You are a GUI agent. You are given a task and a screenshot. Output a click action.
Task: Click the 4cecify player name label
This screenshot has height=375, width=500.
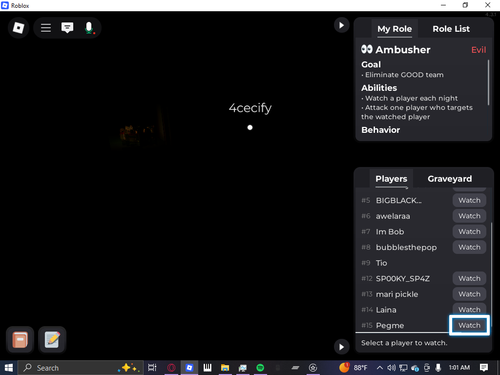(x=250, y=108)
